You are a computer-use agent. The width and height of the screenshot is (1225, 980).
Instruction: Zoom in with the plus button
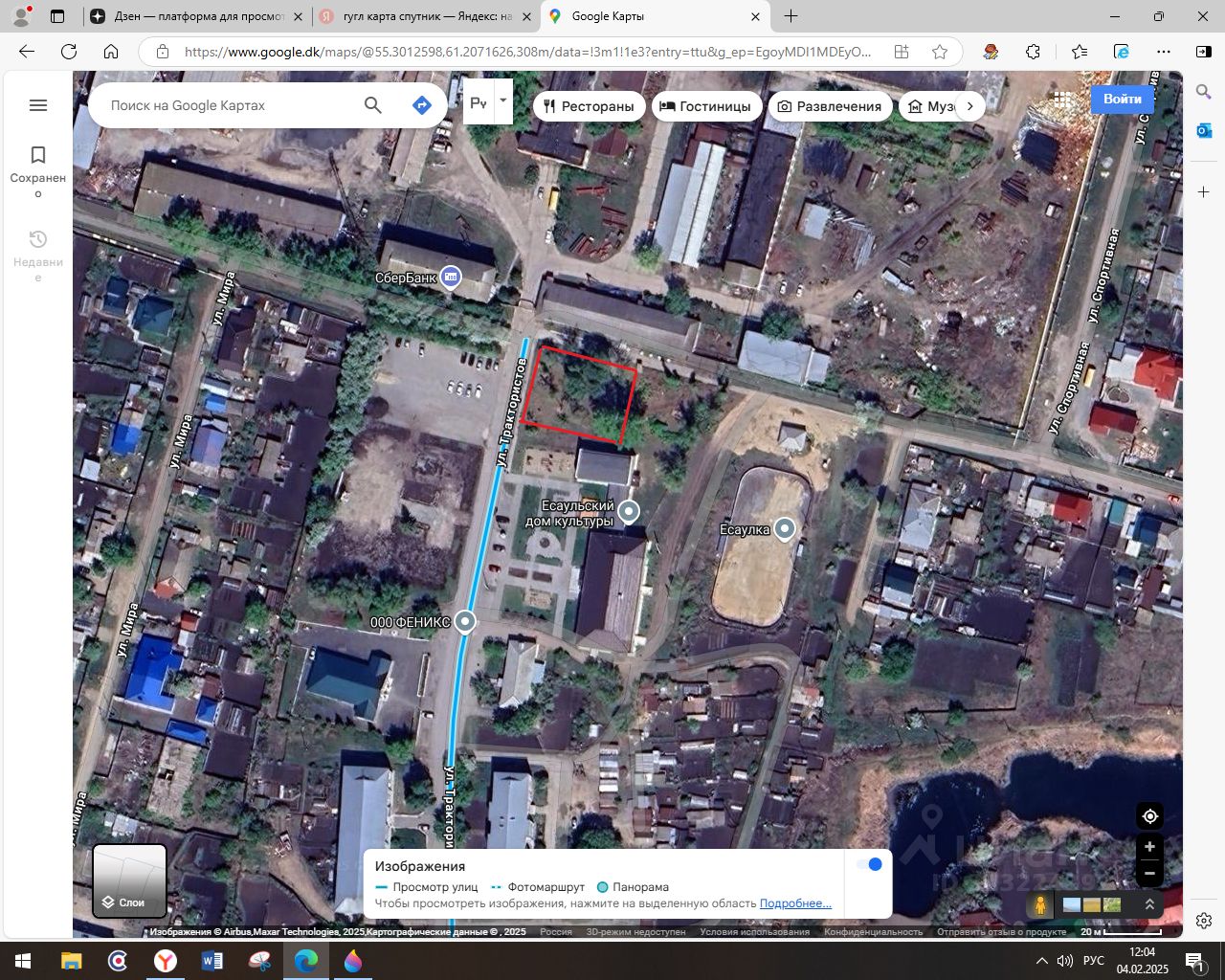[x=1149, y=847]
